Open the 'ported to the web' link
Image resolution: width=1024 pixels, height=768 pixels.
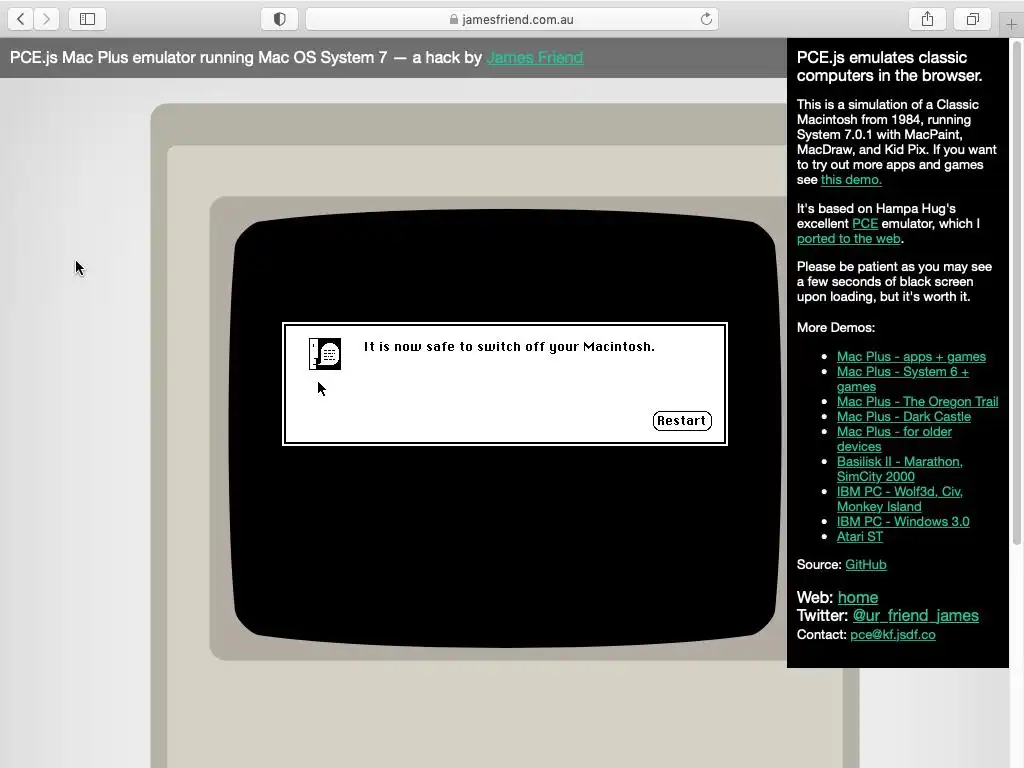pyautogui.click(x=848, y=238)
